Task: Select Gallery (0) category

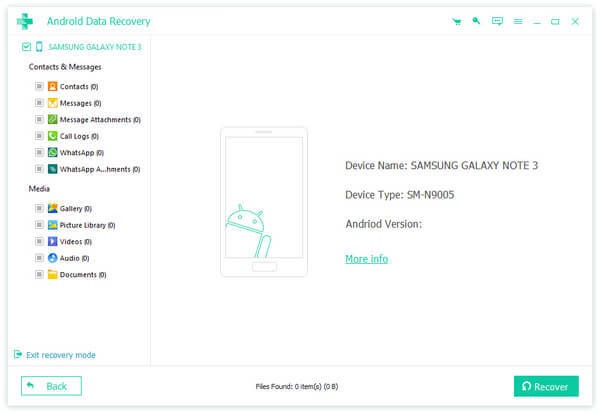Action: tap(76, 209)
